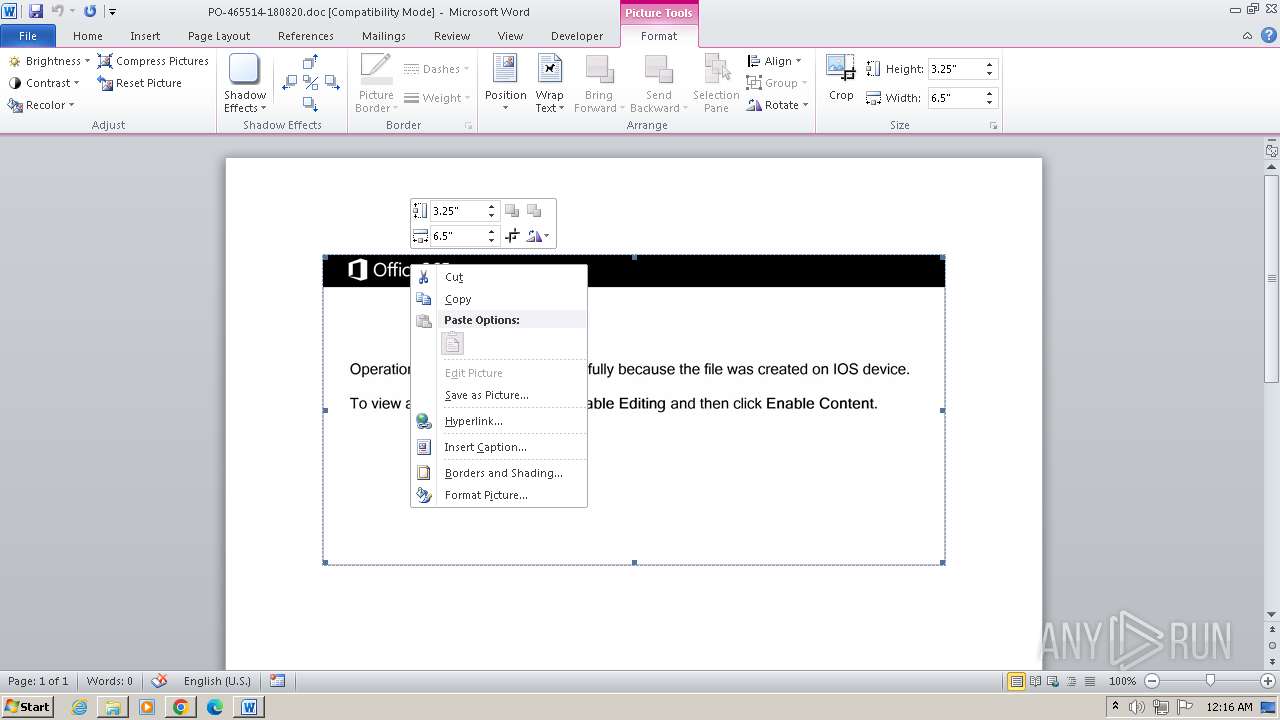
Task: Select Web Layout view button
Action: 1052,681
